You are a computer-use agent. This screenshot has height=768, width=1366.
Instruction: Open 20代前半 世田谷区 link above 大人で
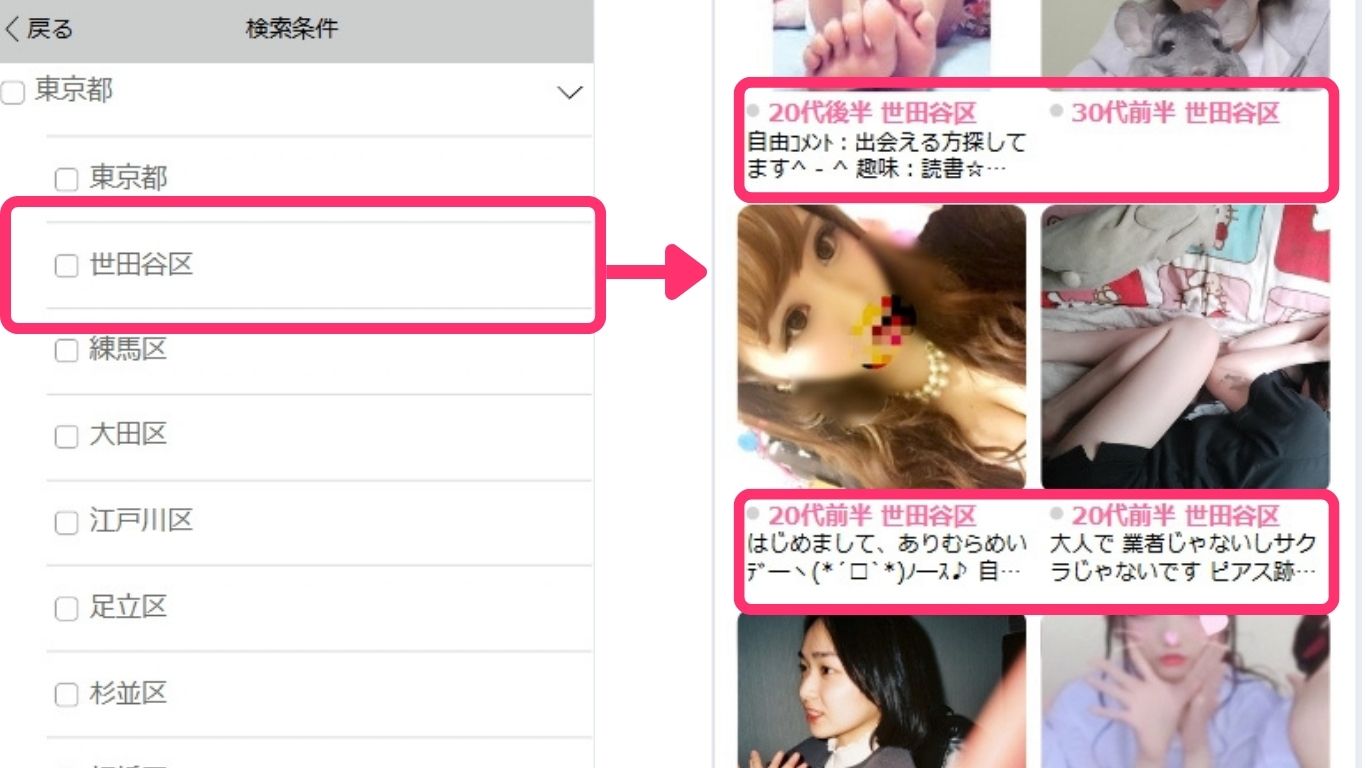tap(1175, 517)
